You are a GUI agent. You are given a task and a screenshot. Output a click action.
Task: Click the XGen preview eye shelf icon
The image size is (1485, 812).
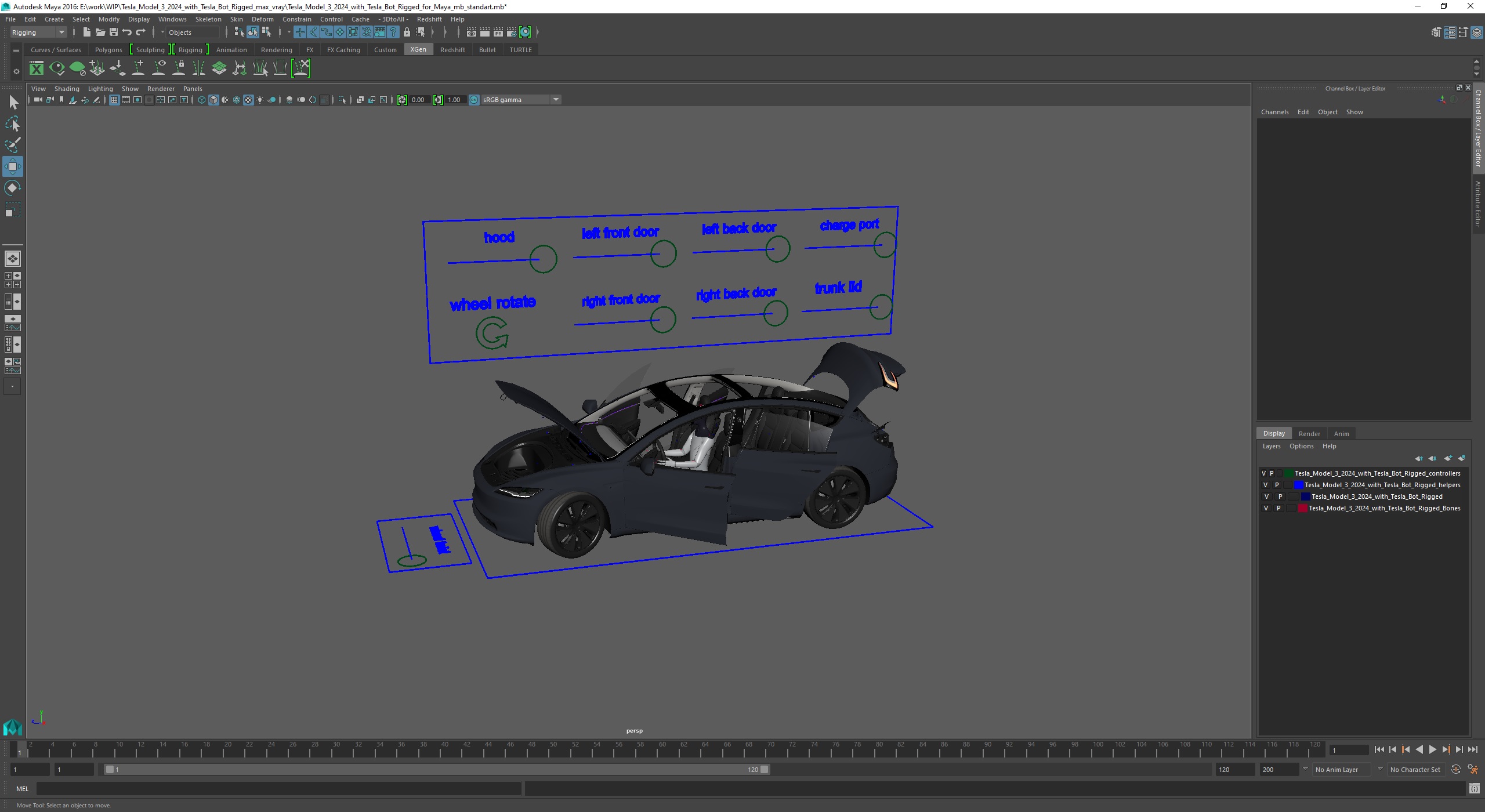[x=57, y=68]
